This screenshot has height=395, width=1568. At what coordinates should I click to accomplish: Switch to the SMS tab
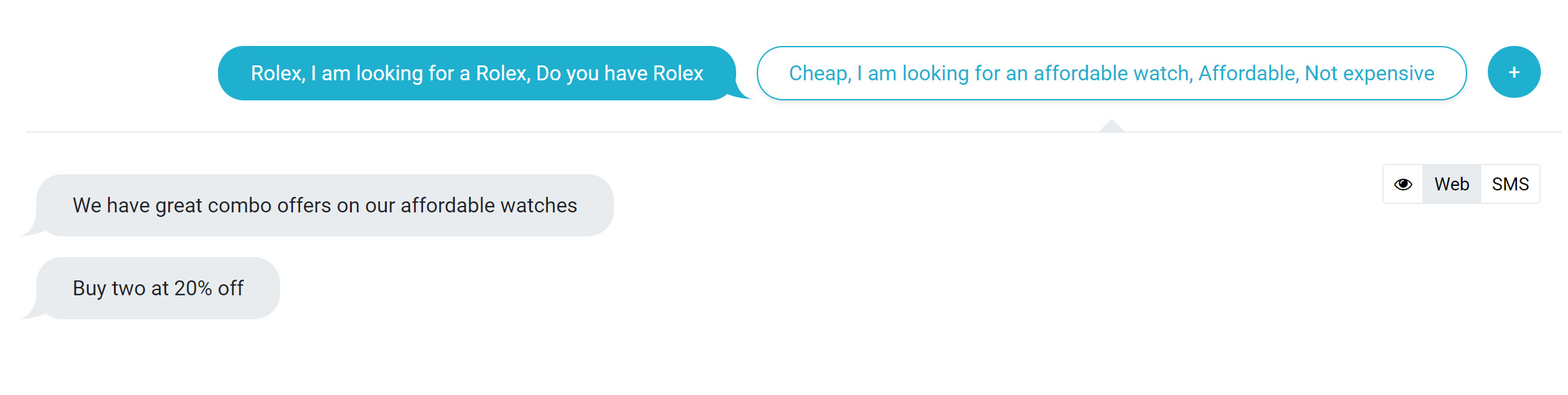[x=1510, y=185]
